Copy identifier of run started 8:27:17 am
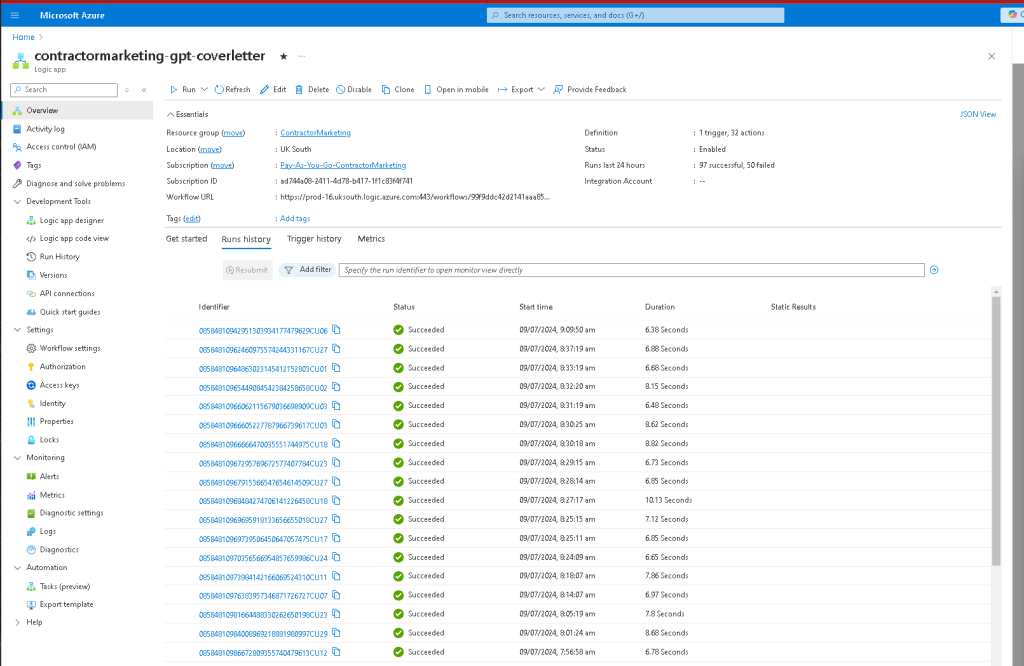Image resolution: width=1024 pixels, height=666 pixels. 336,500
